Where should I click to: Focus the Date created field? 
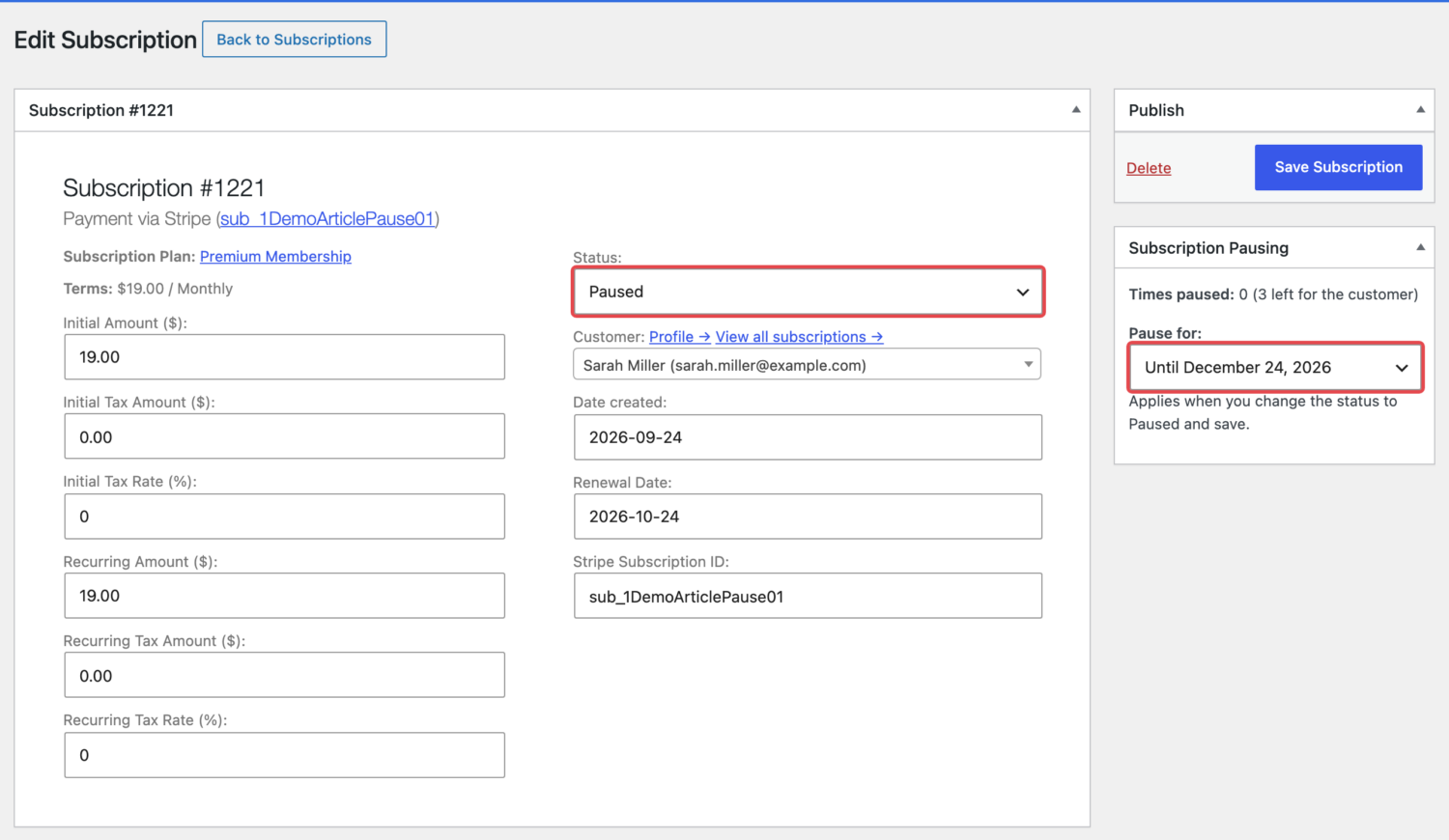tap(808, 437)
